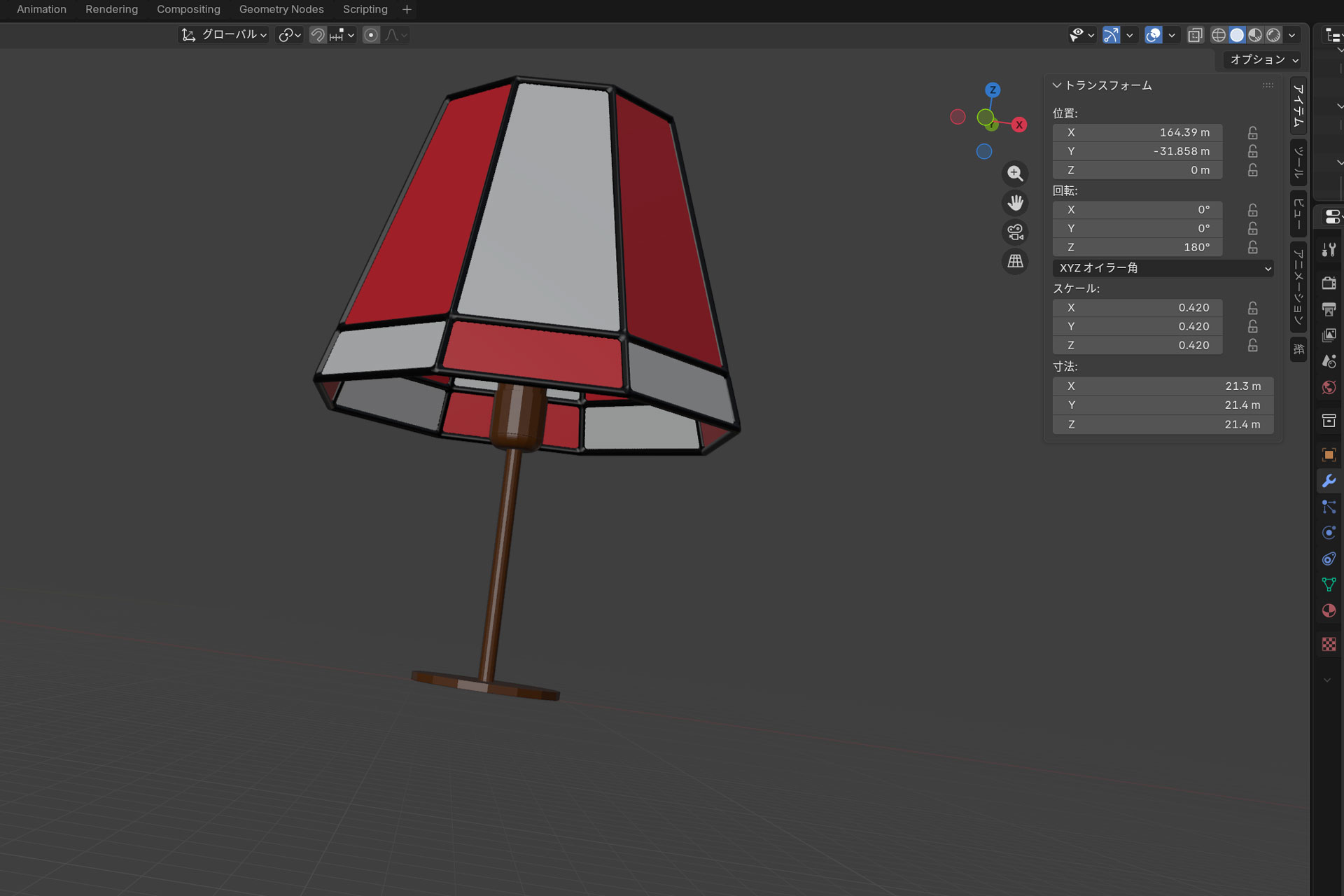Switch to the Geometry Nodes workspace tab
1344x896 pixels.
281,9
